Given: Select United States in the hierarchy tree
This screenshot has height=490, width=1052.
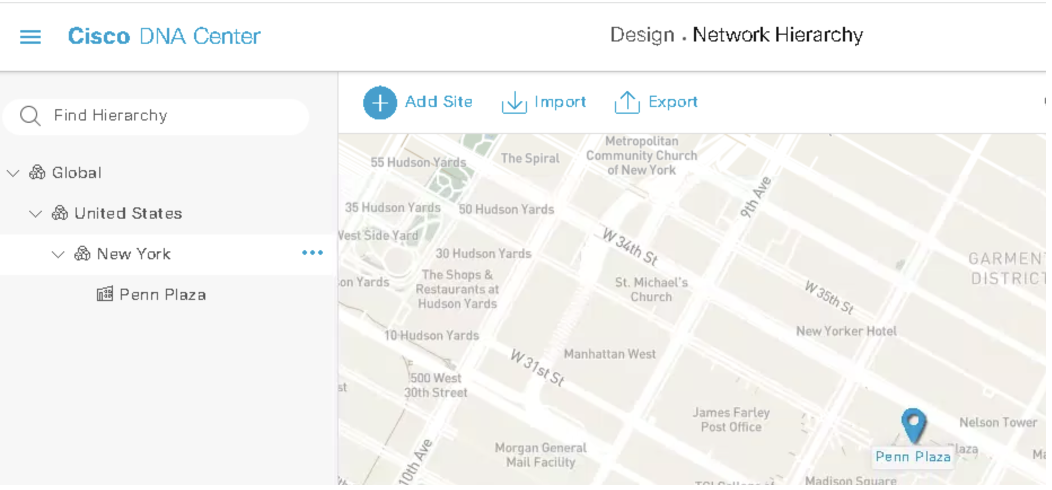Looking at the screenshot, I should [x=128, y=214].
